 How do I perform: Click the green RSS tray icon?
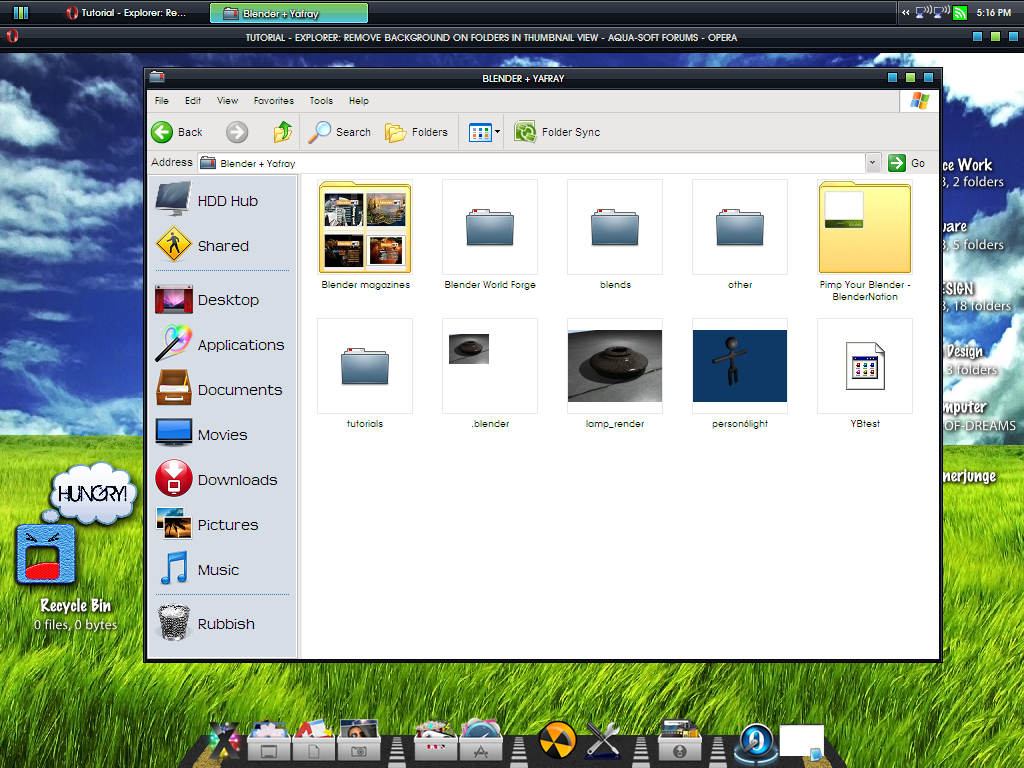959,12
